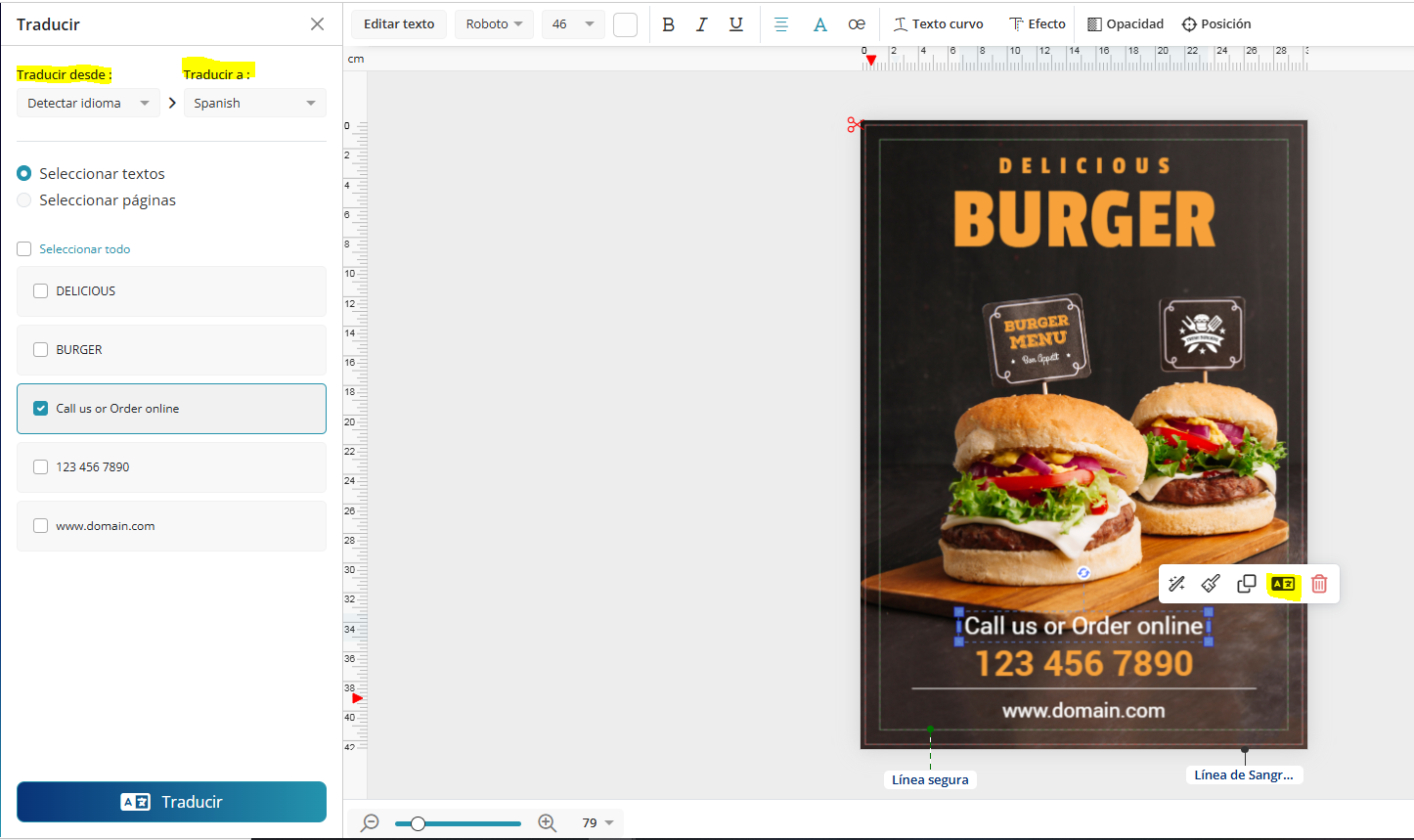Duplicate the selected text element
Viewport: 1414px width, 840px height.
(x=1246, y=584)
